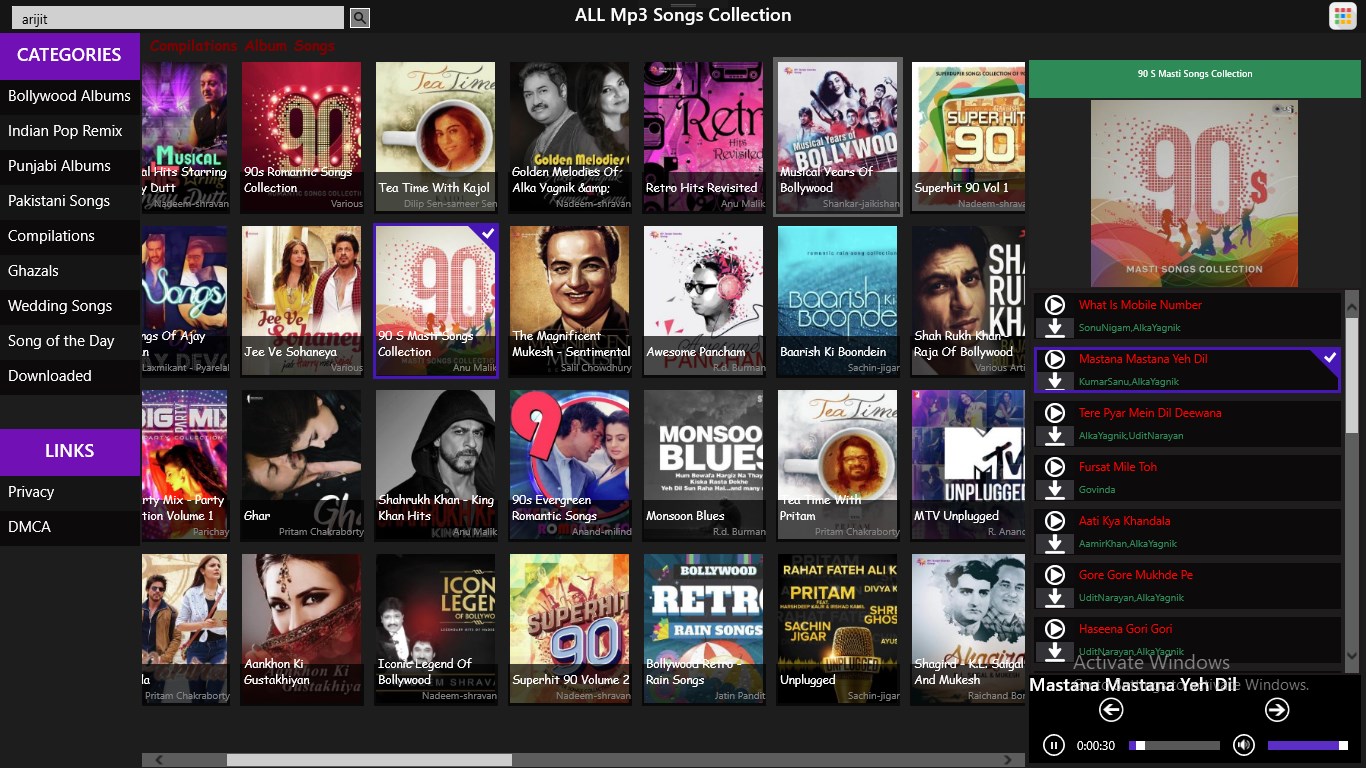Open Song of the Day
This screenshot has width=1366, height=768.
tap(70, 341)
